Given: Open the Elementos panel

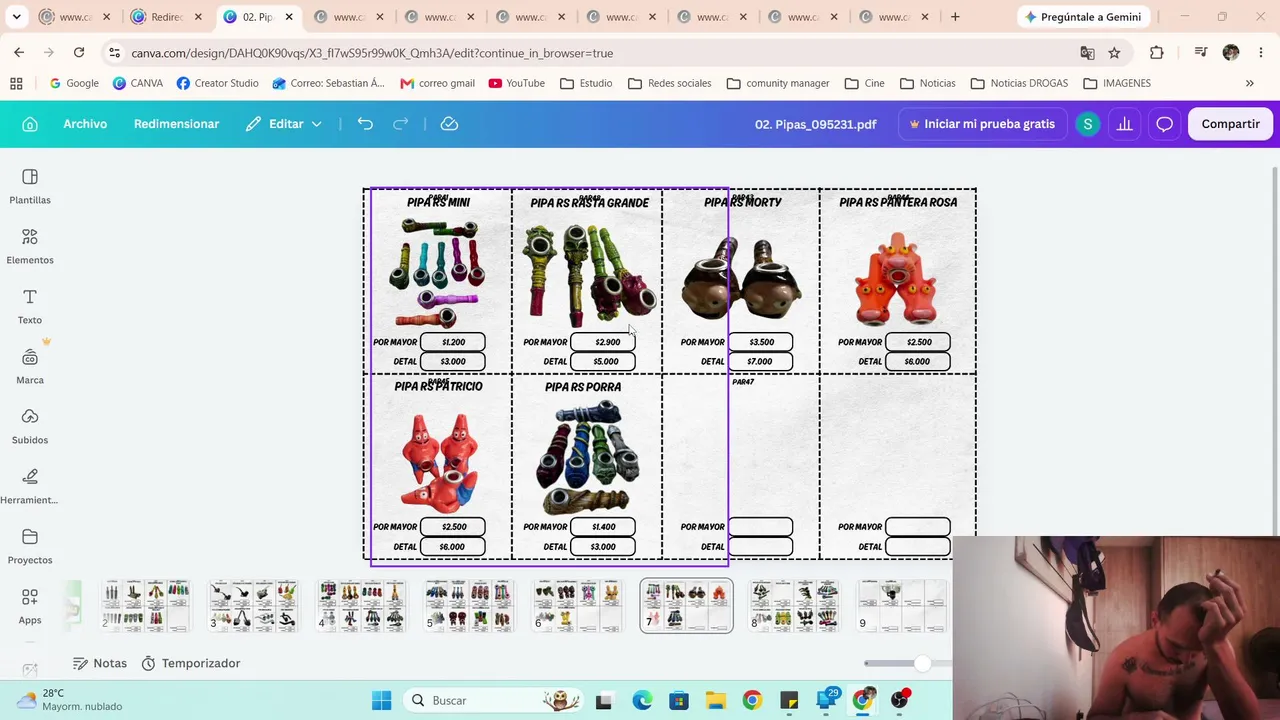Looking at the screenshot, I should [30, 246].
